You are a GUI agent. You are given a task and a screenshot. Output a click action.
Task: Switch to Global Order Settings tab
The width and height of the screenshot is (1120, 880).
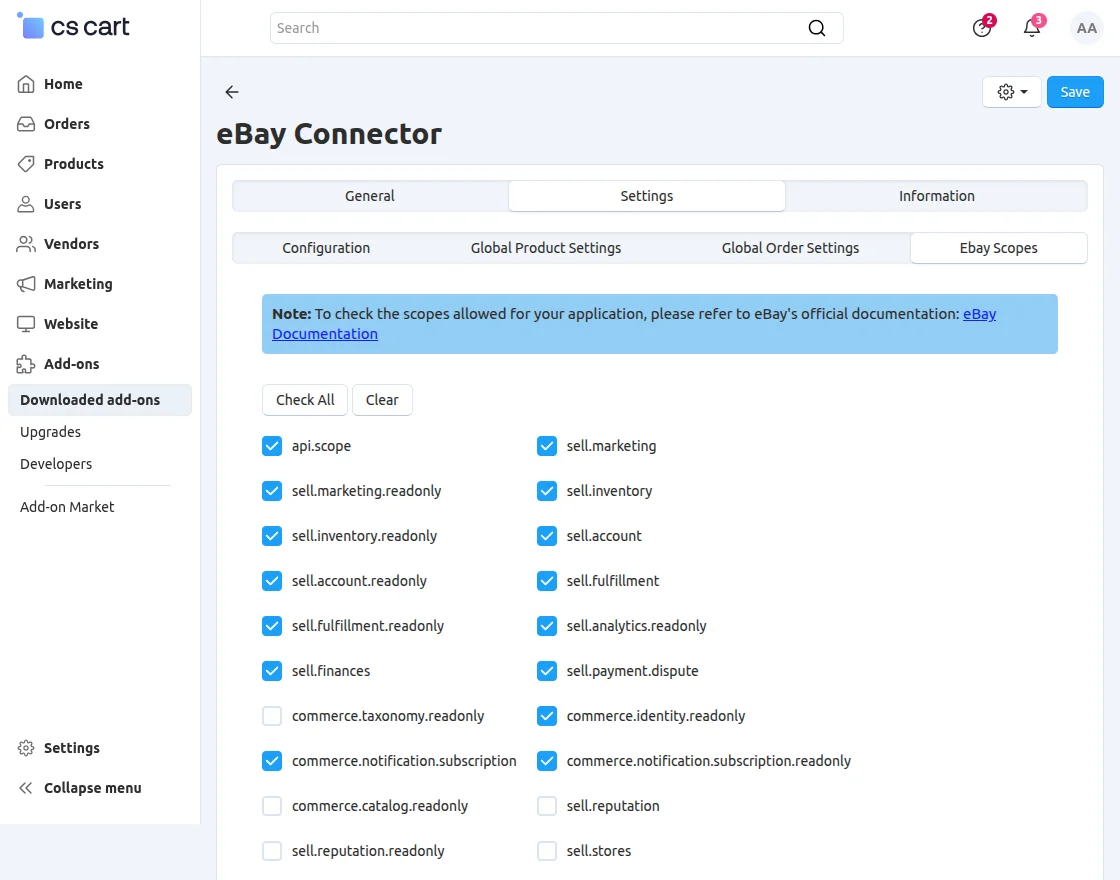(790, 248)
